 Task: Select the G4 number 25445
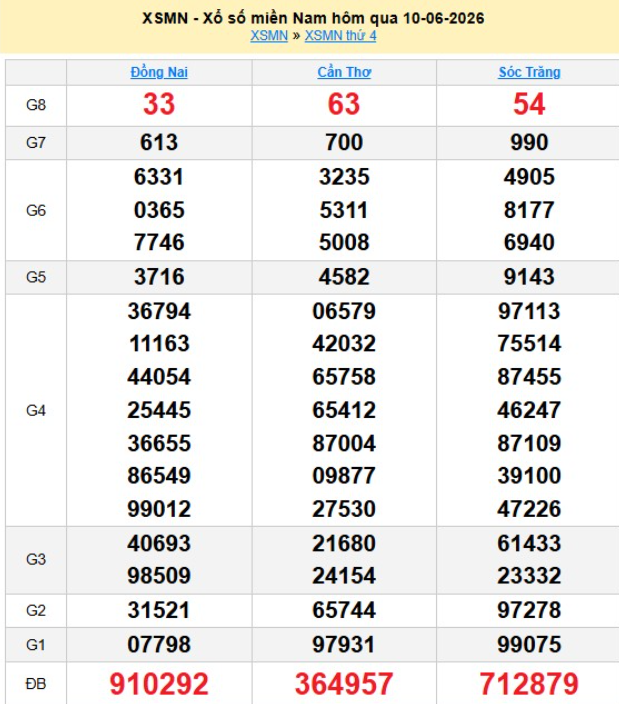point(159,410)
